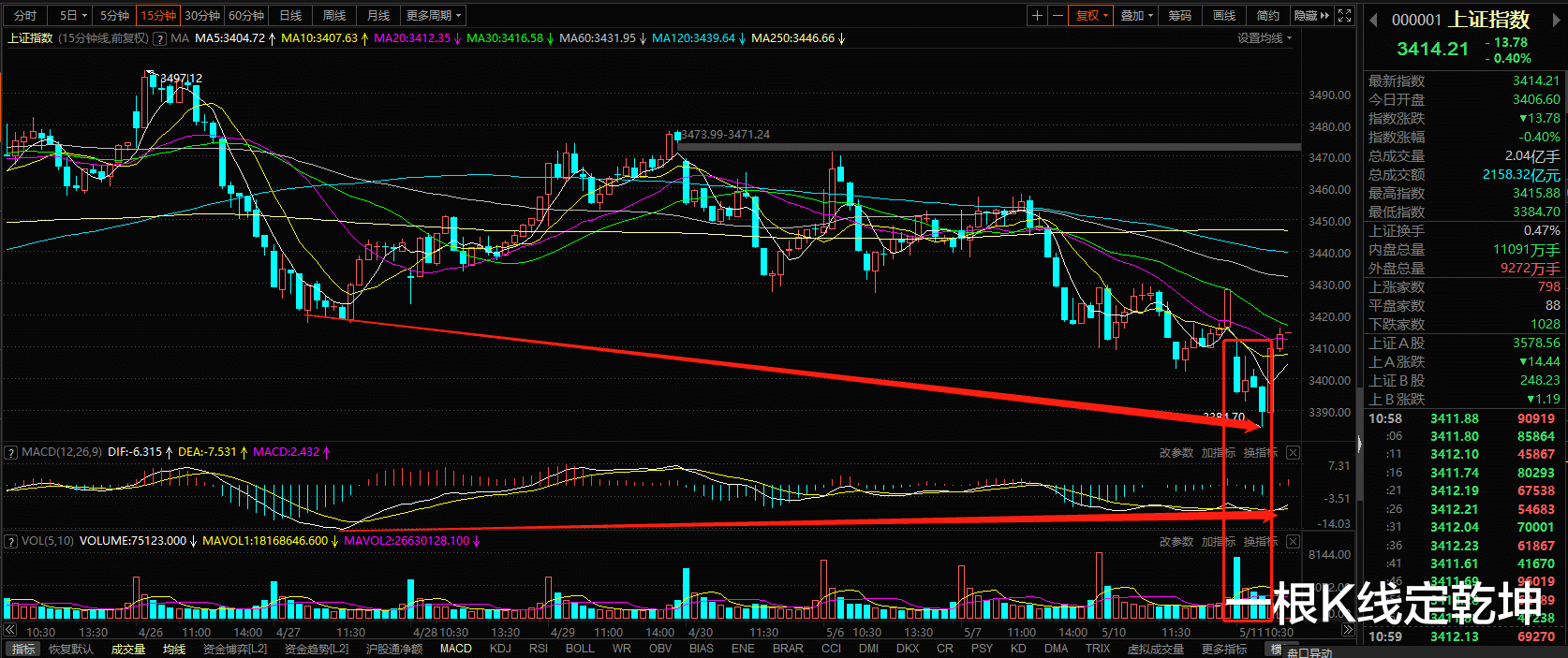The width and height of the screenshot is (1568, 658).
Task: Select BRAR indicator tab
Action: (x=788, y=649)
